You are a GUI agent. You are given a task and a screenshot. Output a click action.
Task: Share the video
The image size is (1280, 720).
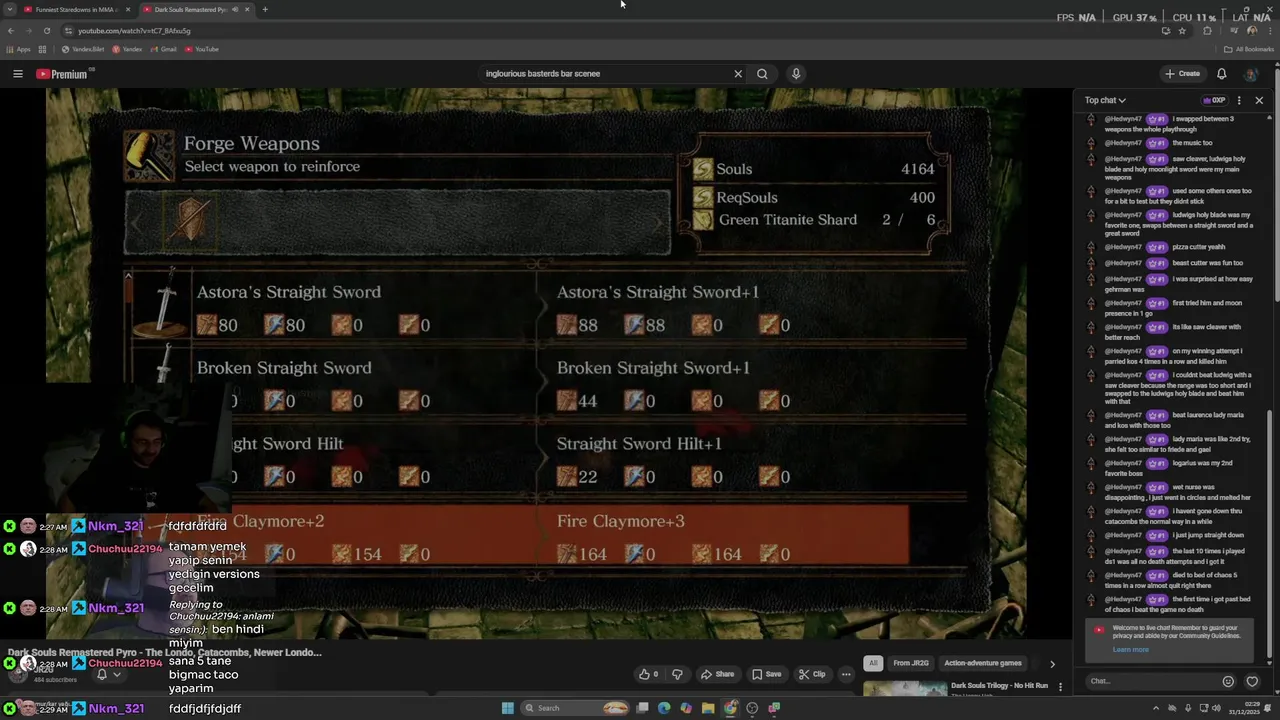pos(717,674)
